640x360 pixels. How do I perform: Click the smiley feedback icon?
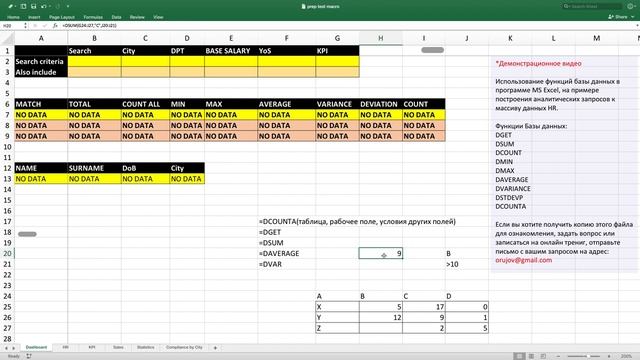click(x=631, y=7)
